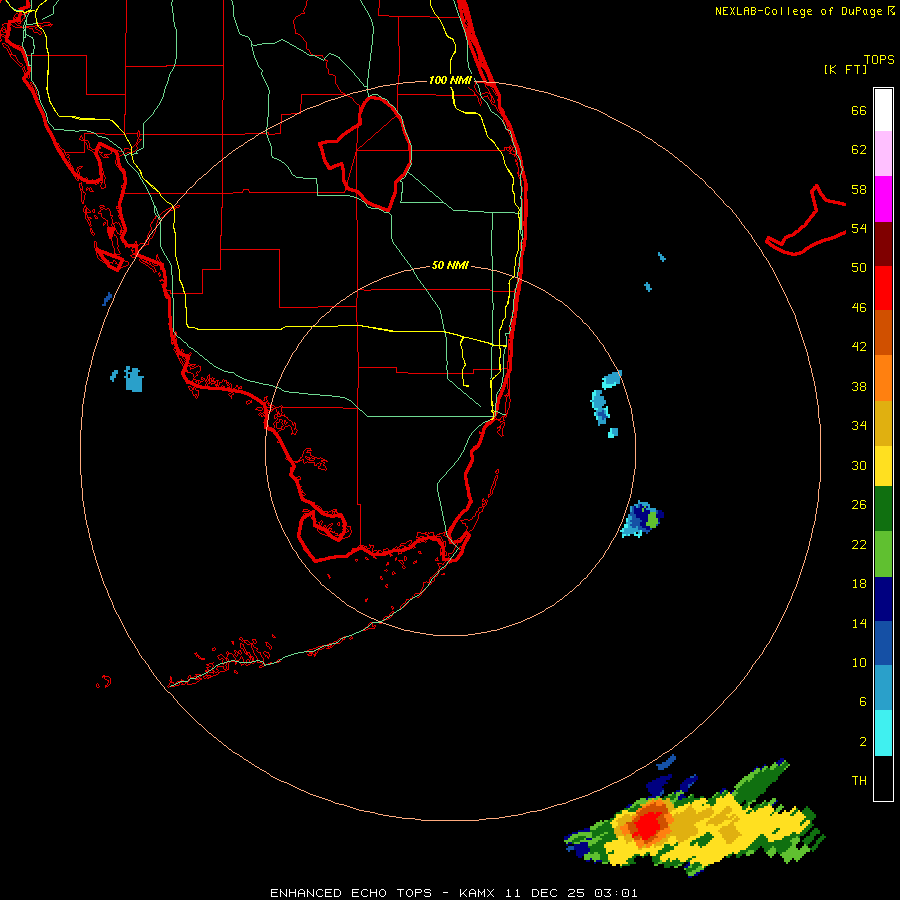This screenshot has height=900, width=900.
Task: Click the 46 legend value
Action: point(859,308)
